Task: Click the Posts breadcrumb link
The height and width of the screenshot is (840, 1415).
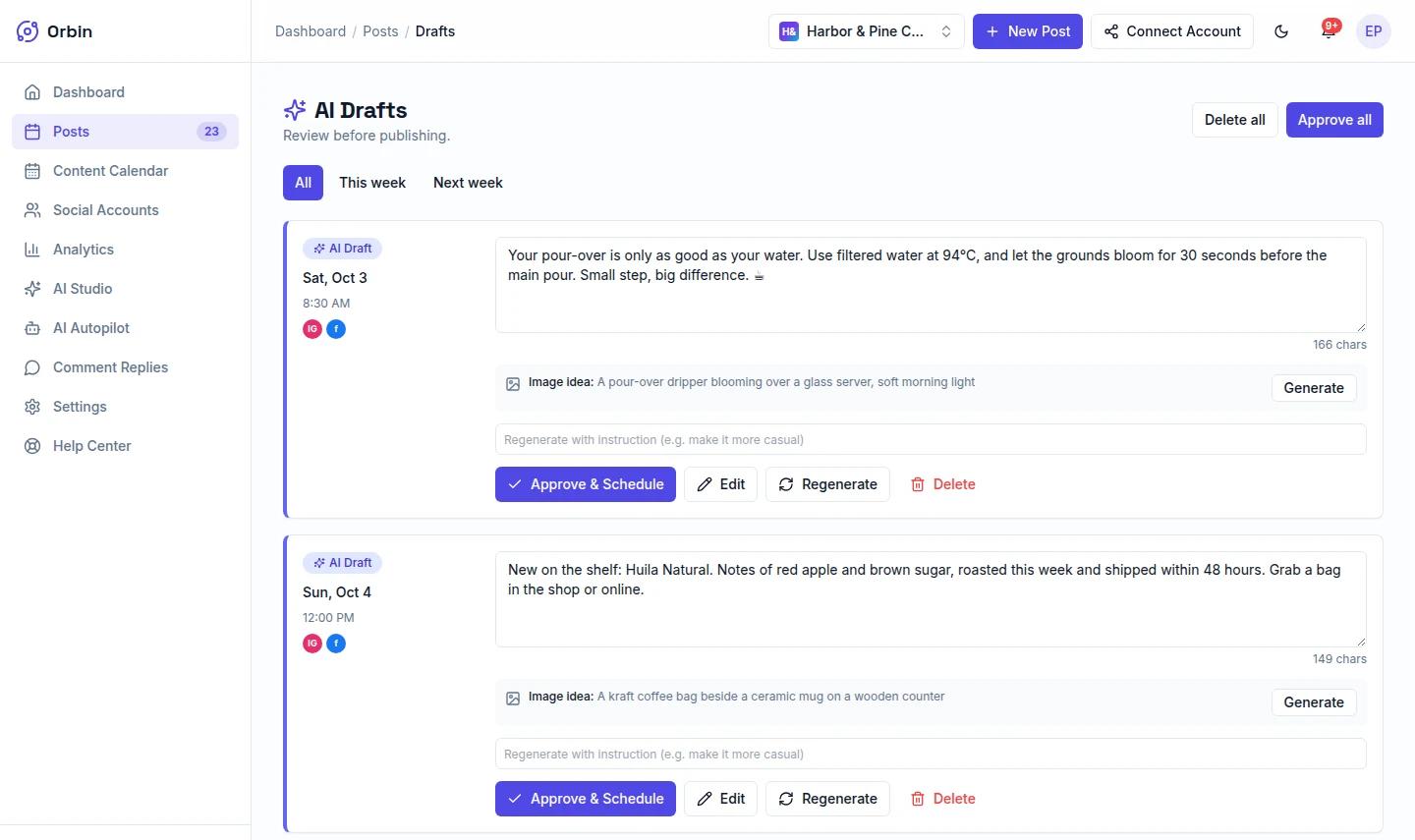Action: coord(380,31)
